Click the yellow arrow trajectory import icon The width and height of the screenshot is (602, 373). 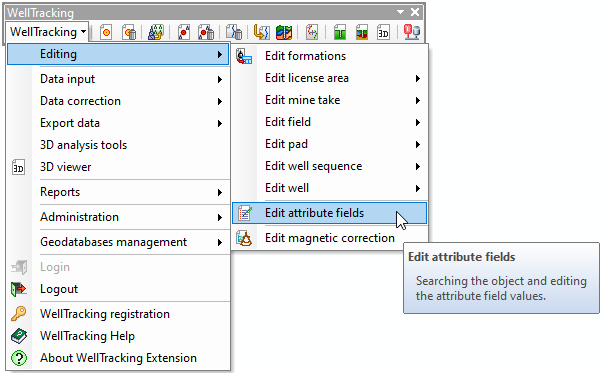pyautogui.click(x=262, y=32)
